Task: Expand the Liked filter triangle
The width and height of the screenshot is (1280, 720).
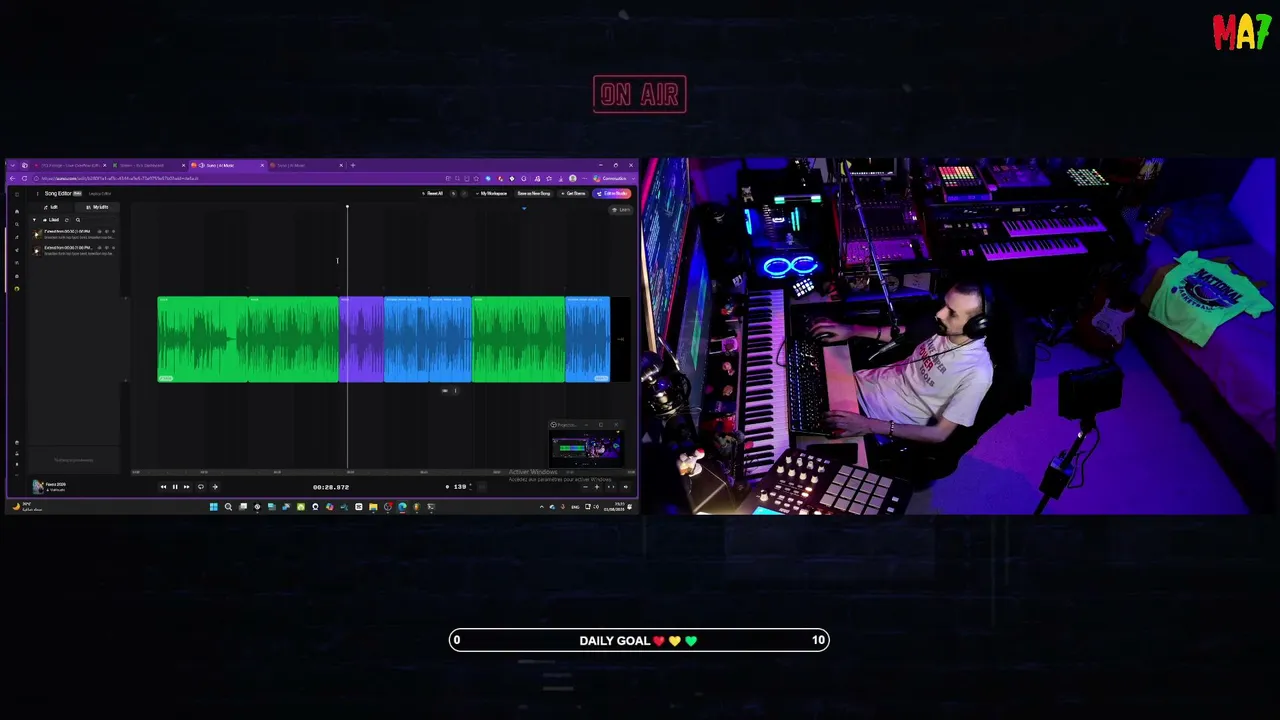Action: pos(34,220)
